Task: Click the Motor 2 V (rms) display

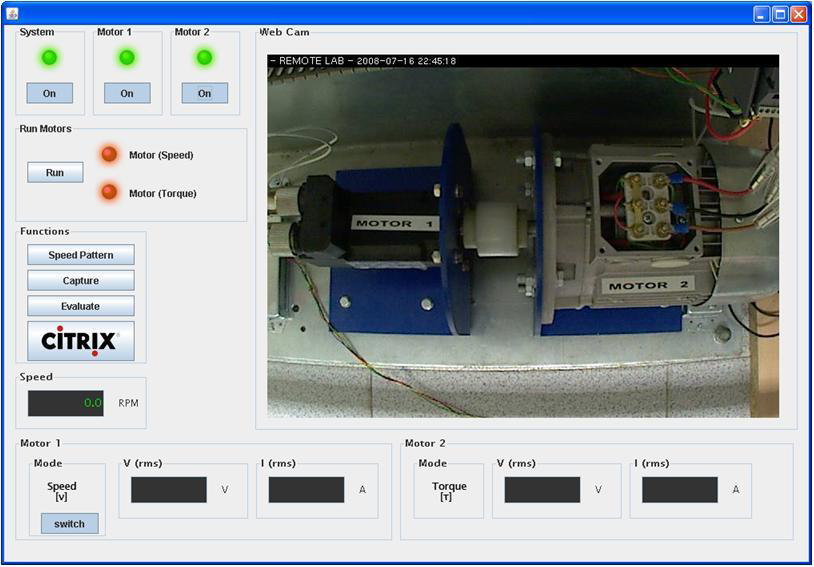Action: click(x=542, y=490)
